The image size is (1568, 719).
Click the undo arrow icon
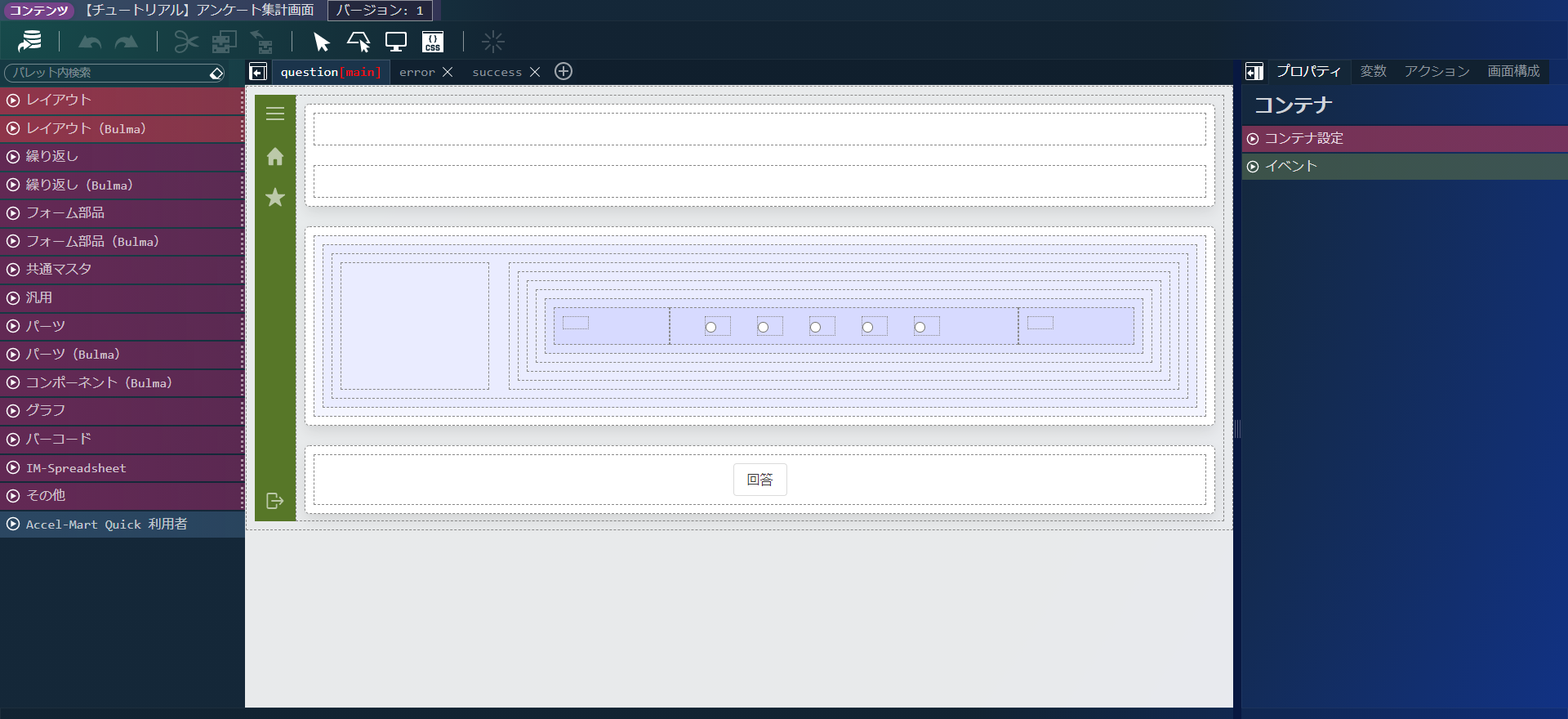click(90, 42)
